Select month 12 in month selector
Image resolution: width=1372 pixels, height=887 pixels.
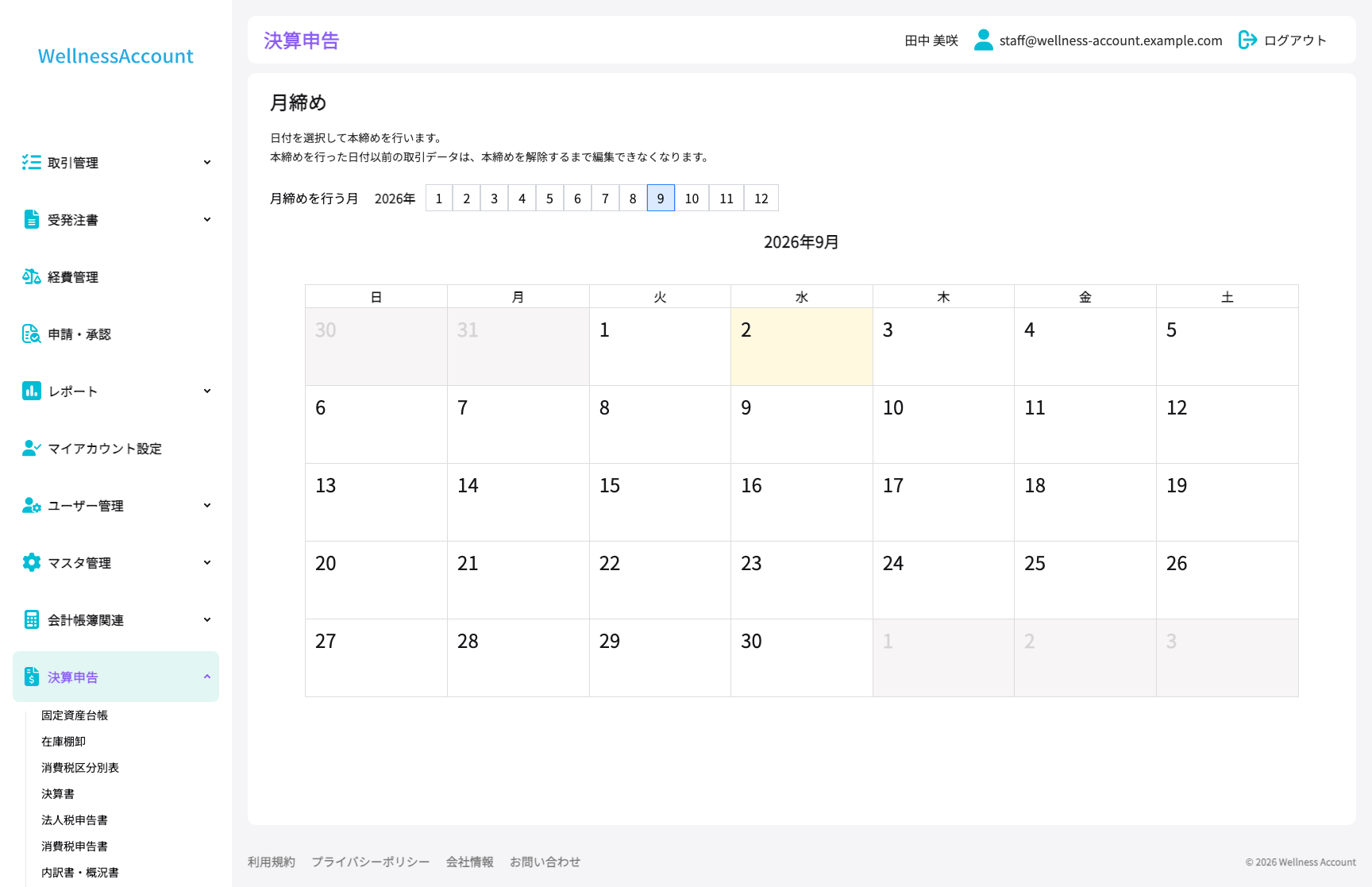click(761, 199)
